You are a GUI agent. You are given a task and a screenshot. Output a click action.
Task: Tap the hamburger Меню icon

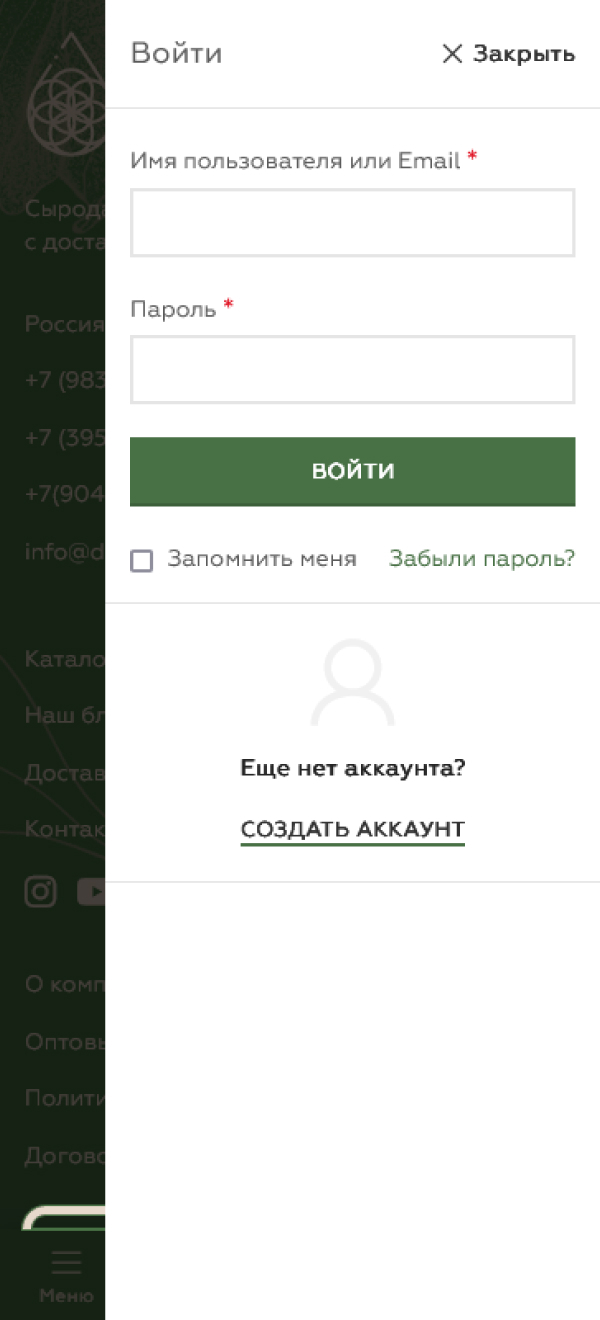67,1263
